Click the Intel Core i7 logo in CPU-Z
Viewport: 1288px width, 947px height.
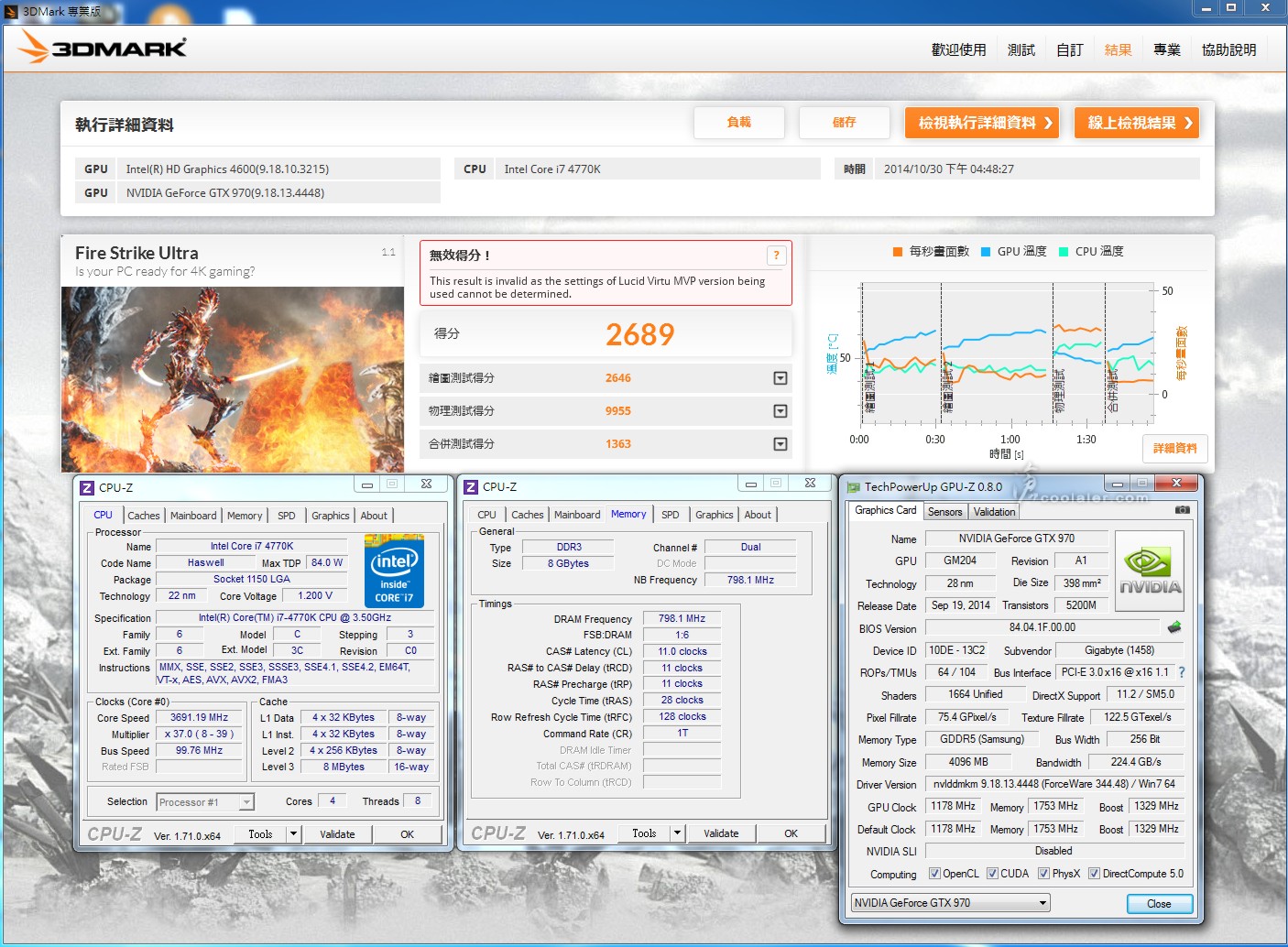coord(394,571)
